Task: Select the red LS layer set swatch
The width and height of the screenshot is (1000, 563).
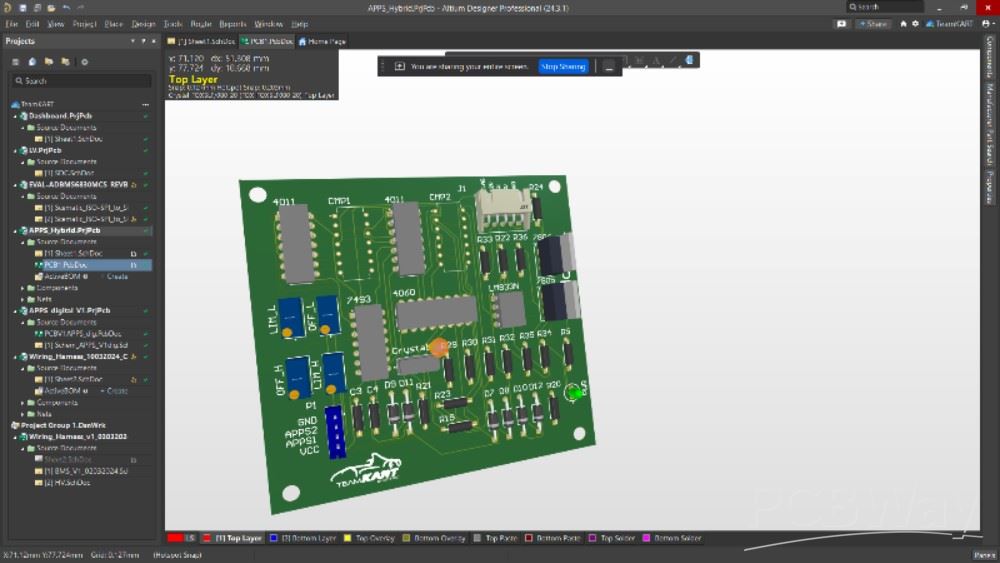Action: click(176, 538)
